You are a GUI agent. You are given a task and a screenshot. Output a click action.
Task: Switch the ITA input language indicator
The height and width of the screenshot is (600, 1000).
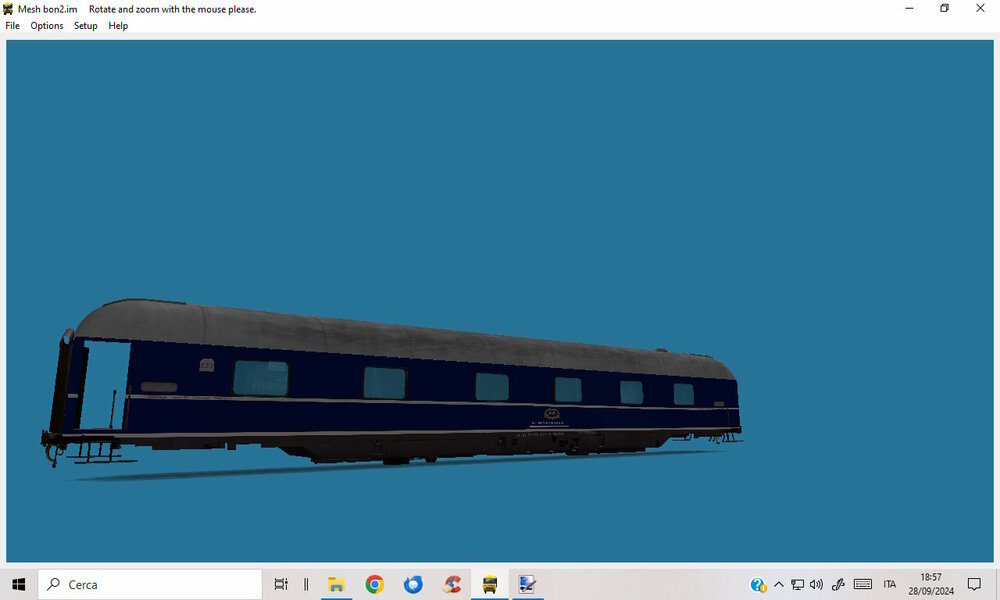click(890, 584)
